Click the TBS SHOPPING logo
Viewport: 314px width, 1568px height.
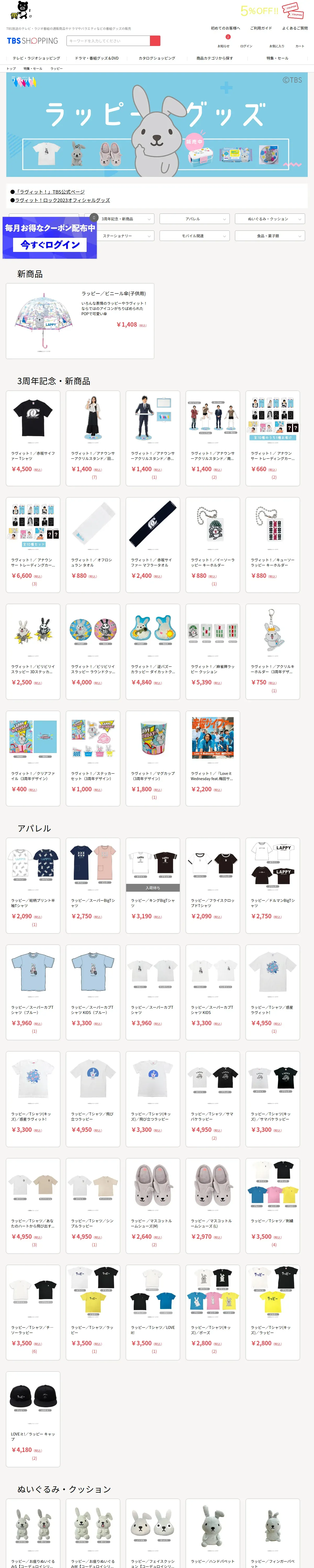click(x=32, y=41)
